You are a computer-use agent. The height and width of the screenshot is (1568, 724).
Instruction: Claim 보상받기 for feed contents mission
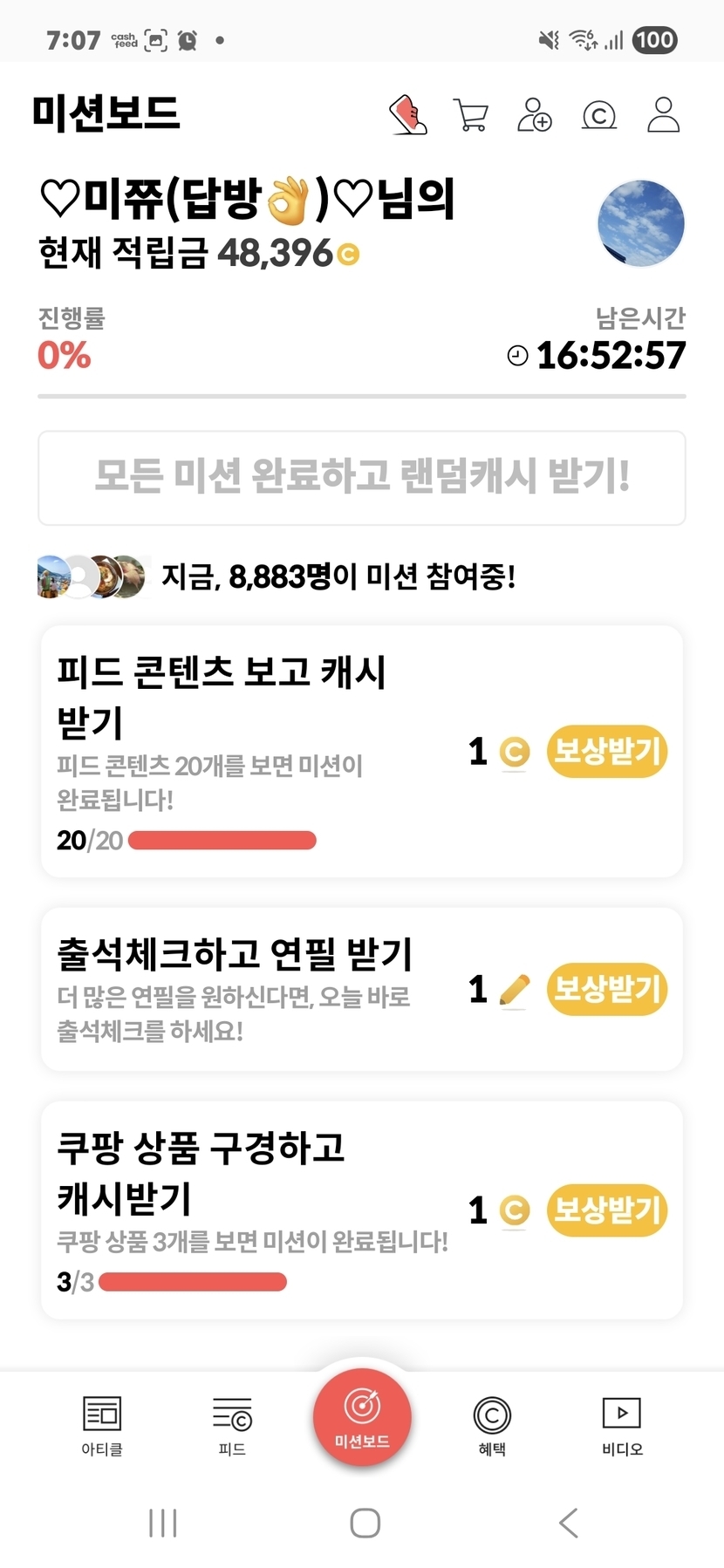[607, 751]
